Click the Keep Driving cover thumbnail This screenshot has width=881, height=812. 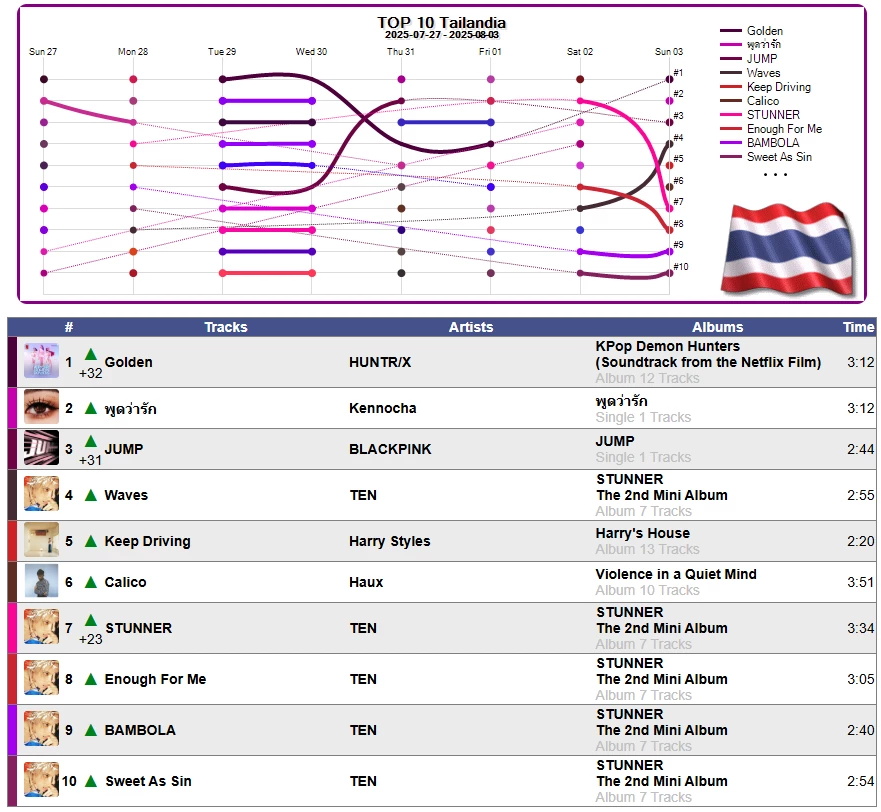click(x=41, y=540)
